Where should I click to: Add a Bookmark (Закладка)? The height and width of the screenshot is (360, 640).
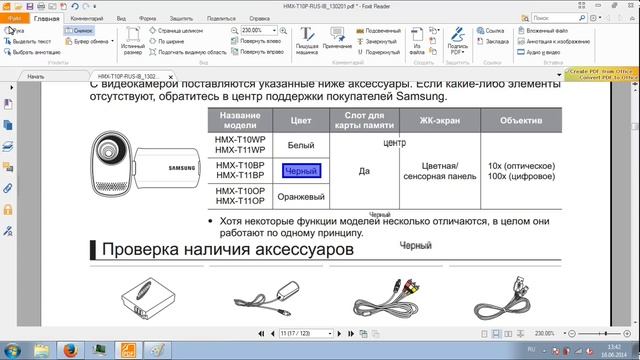pyautogui.click(x=493, y=41)
